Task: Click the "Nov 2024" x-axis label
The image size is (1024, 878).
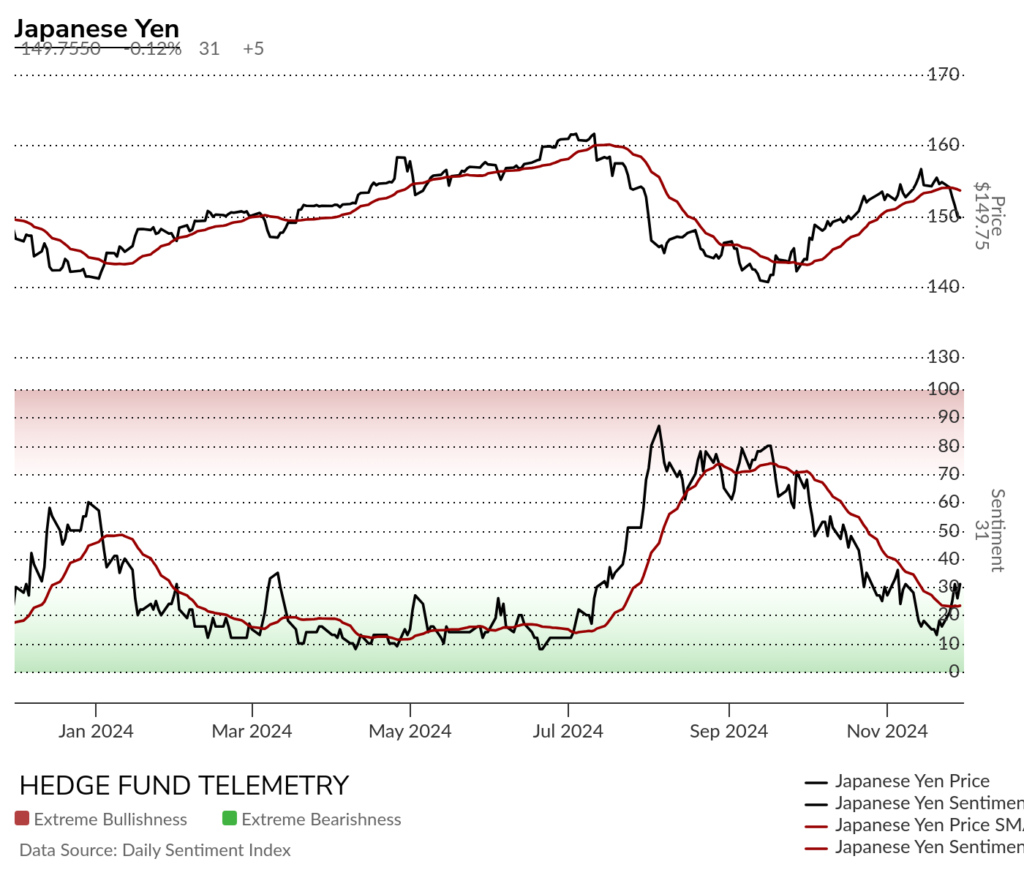Action: [x=887, y=731]
